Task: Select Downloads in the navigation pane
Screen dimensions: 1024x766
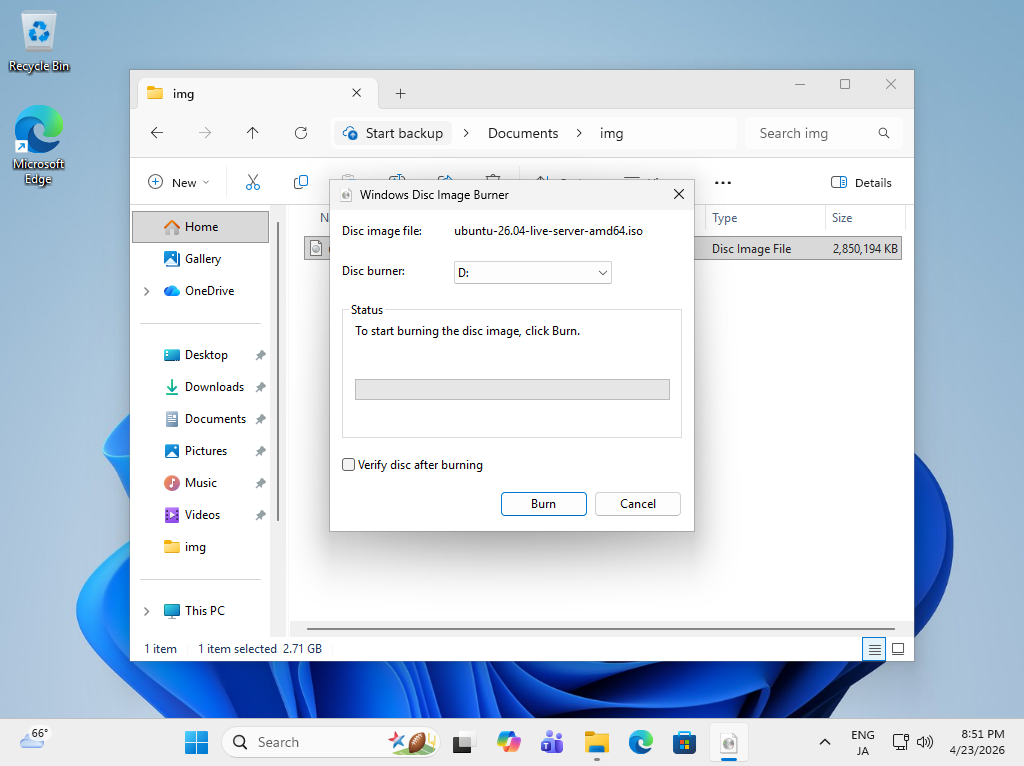Action: click(214, 387)
